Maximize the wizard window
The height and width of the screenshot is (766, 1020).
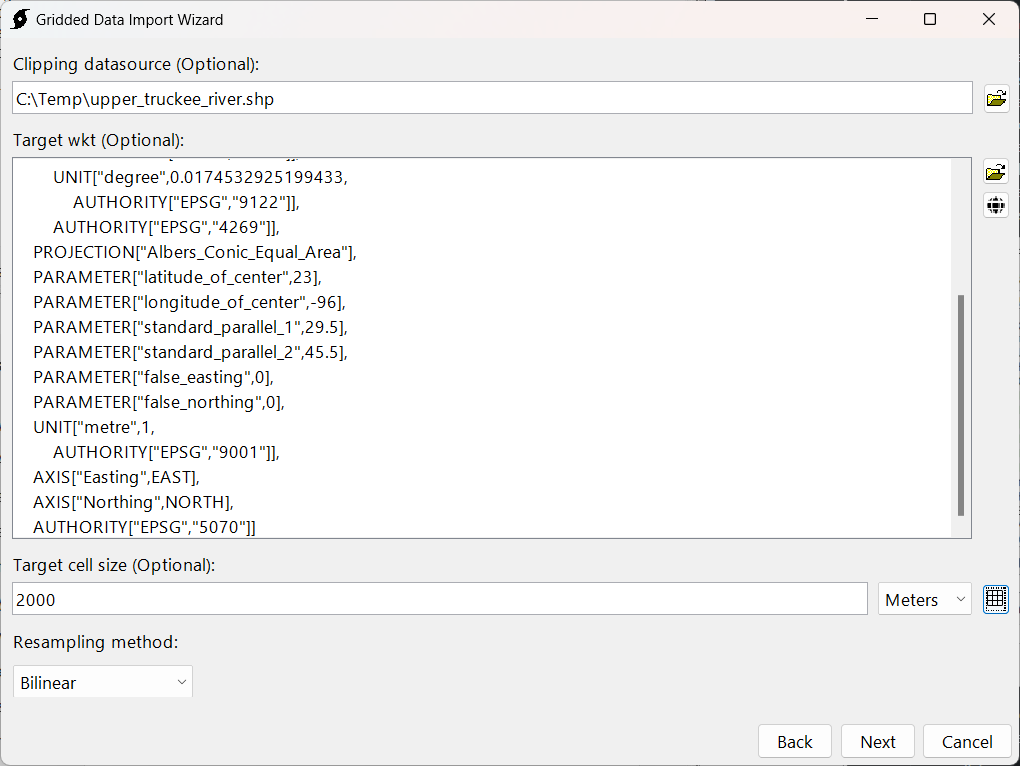pos(930,19)
